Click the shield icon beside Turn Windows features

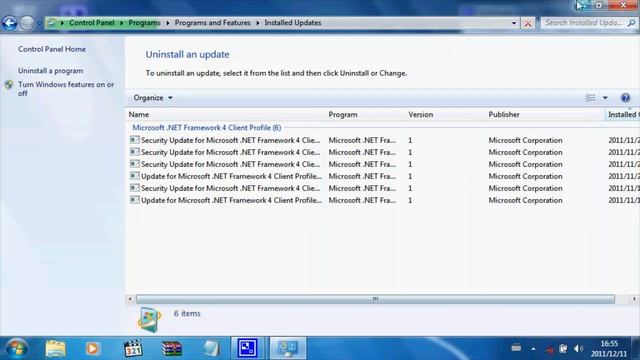[9, 85]
